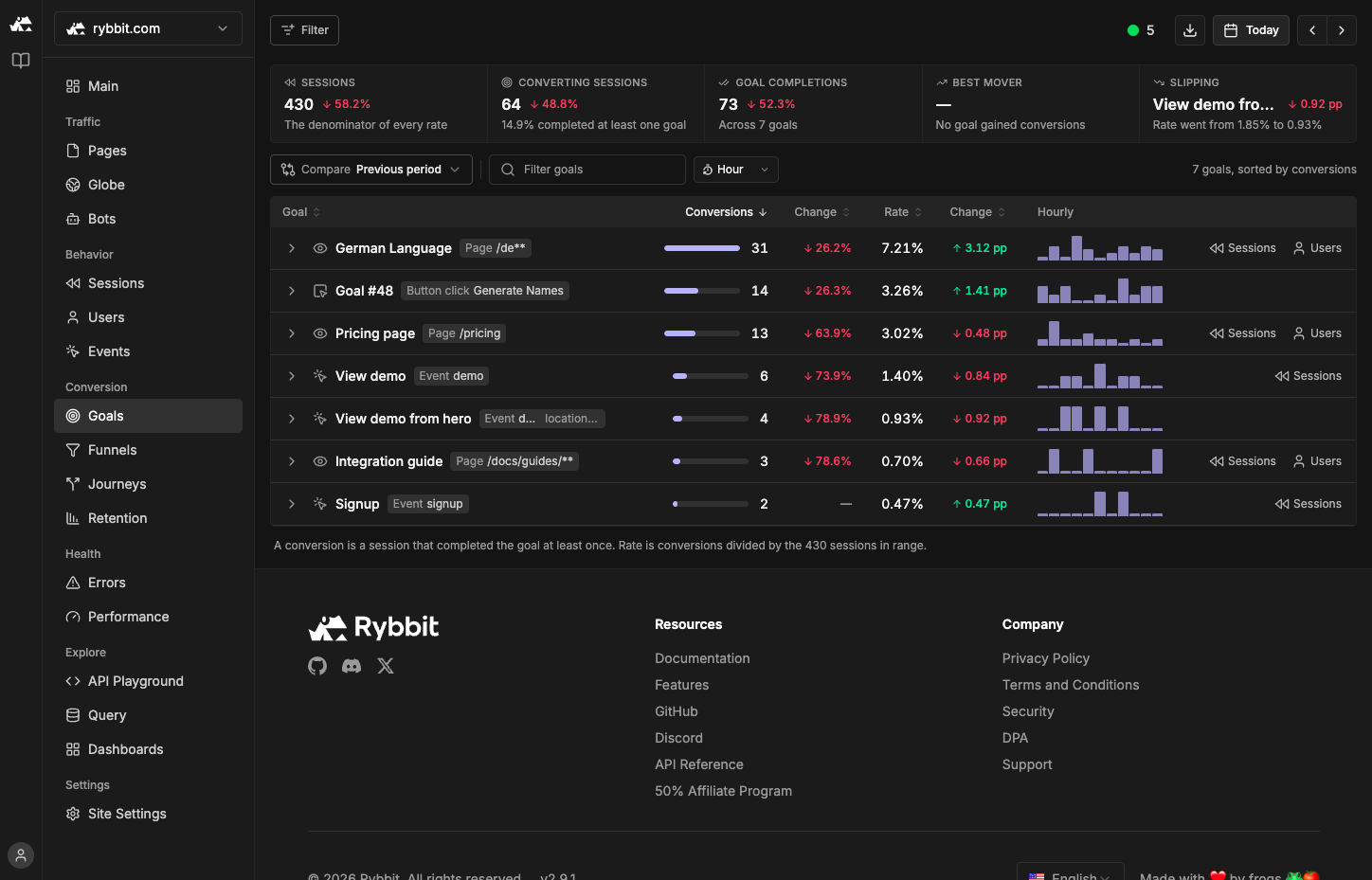Screen dimensions: 1372x880
Task: Click the Pricing page conversions bar
Action: [702, 333]
